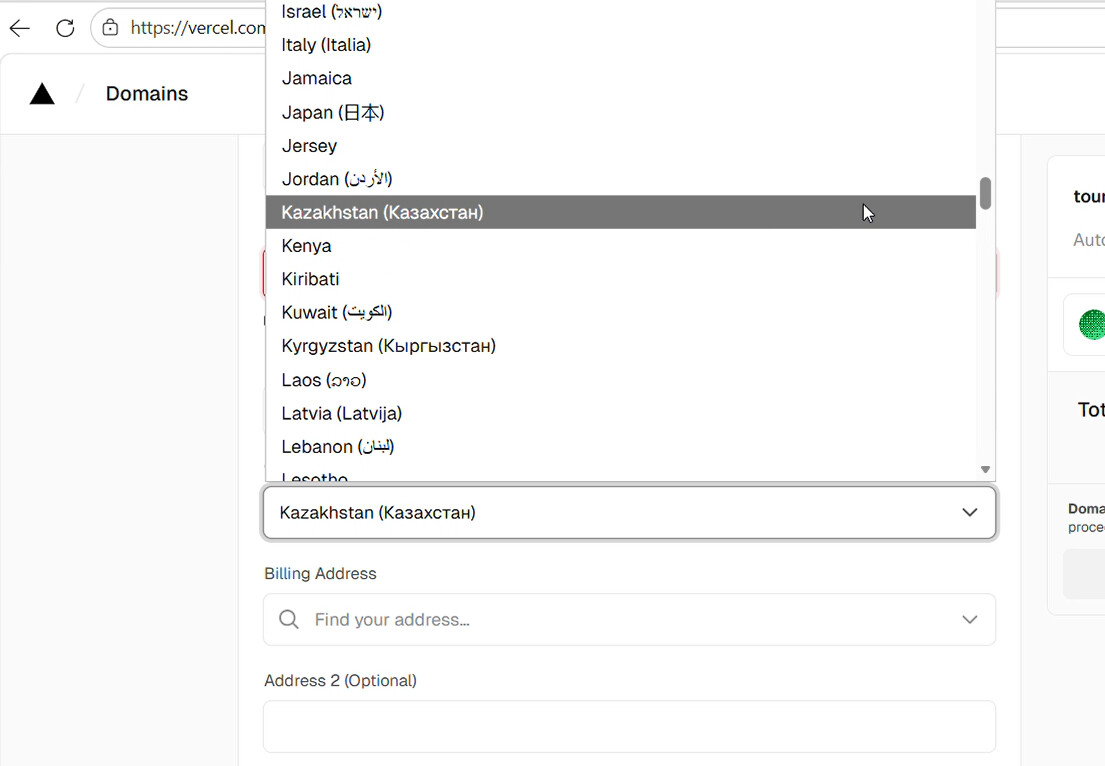Click the browser address bar URL

click(197, 28)
